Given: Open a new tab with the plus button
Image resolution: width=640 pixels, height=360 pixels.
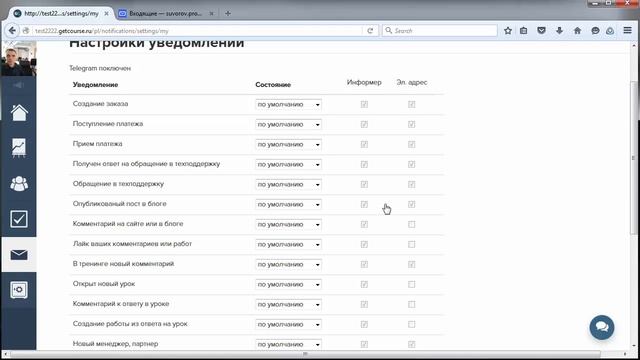Looking at the screenshot, I should click(228, 13).
